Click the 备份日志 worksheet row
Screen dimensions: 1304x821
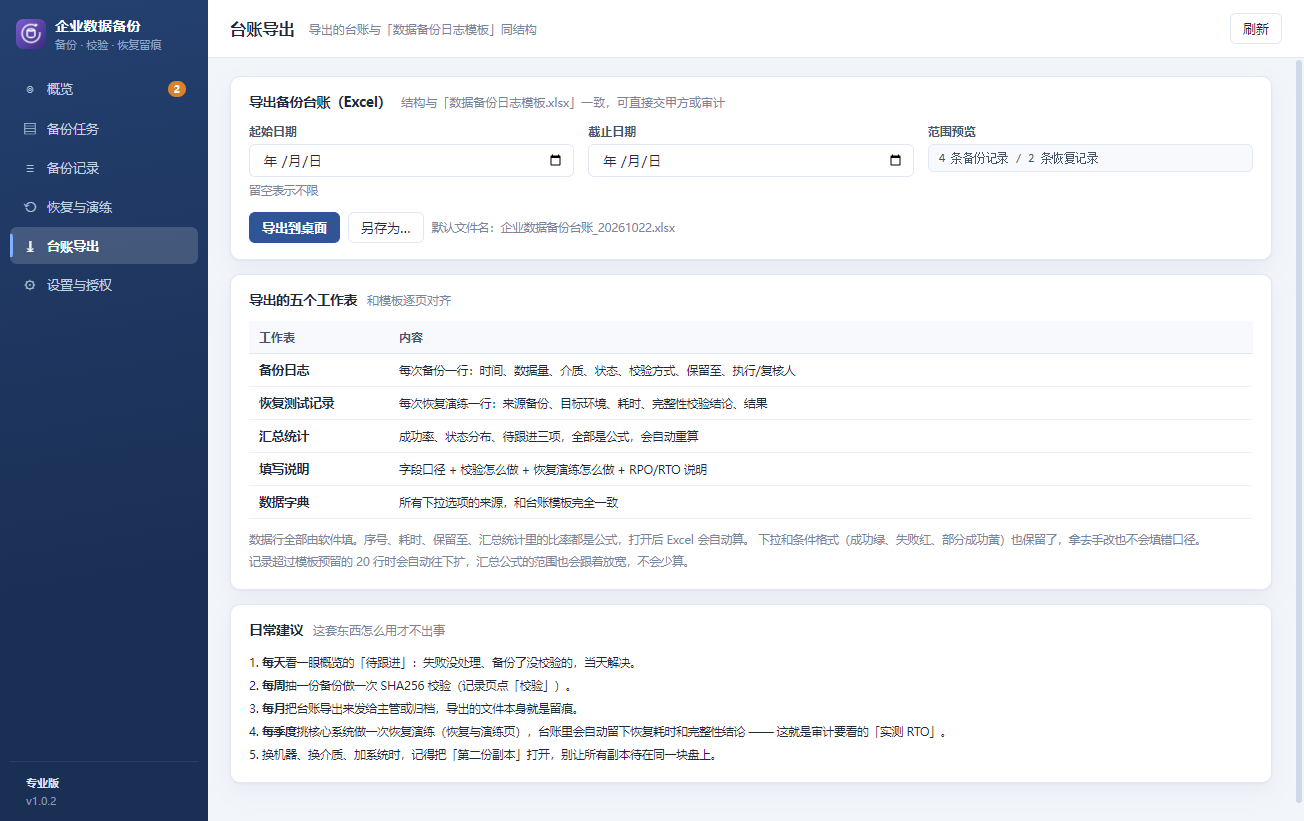pyautogui.click(x=751, y=371)
